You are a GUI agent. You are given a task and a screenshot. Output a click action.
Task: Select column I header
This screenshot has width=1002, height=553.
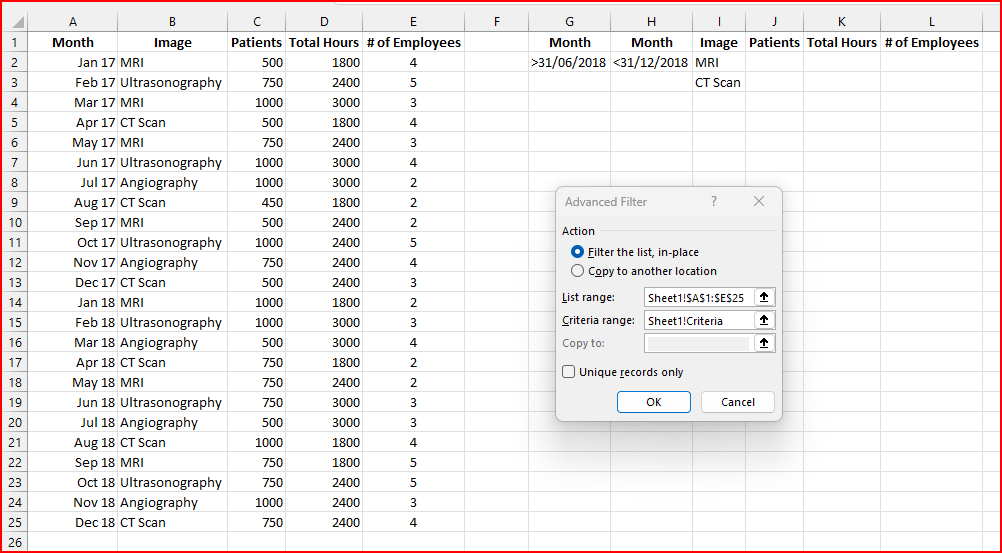(x=719, y=22)
